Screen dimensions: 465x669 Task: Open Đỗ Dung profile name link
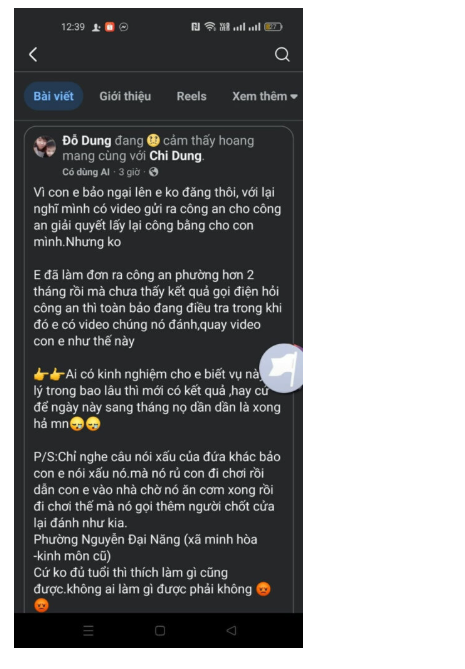tap(87, 140)
